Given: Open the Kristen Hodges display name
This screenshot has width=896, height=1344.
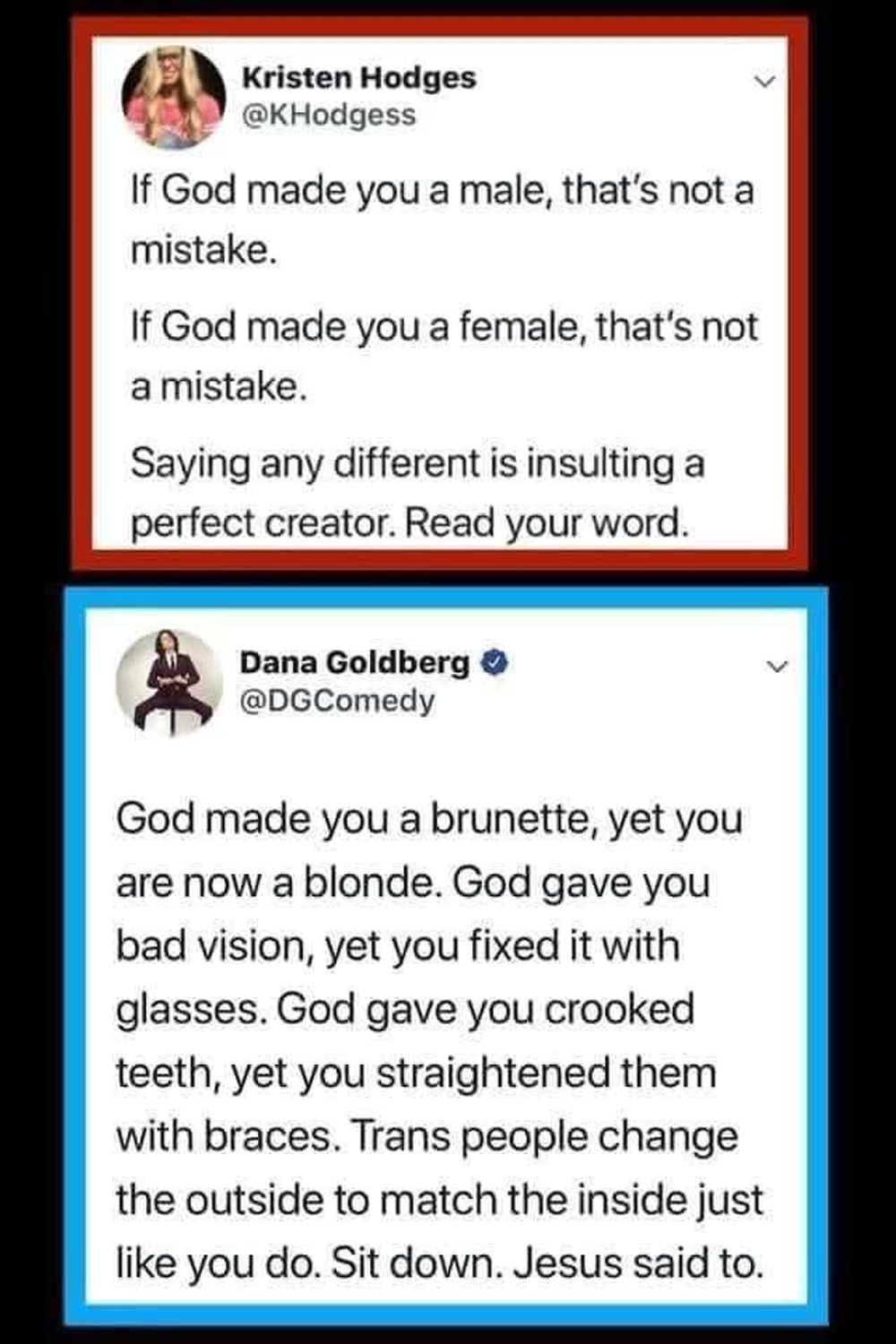Looking at the screenshot, I should 358,78.
